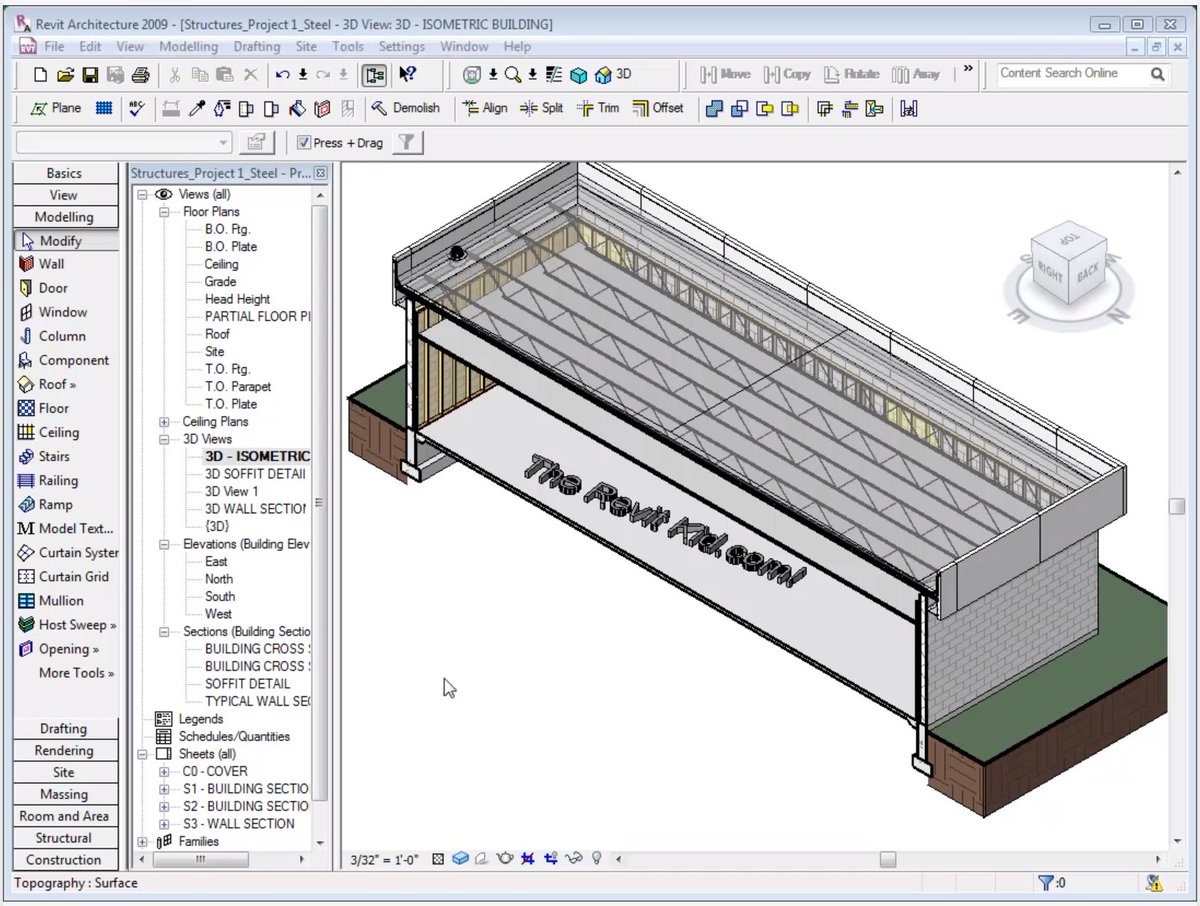Open the Window menu

pos(464,46)
